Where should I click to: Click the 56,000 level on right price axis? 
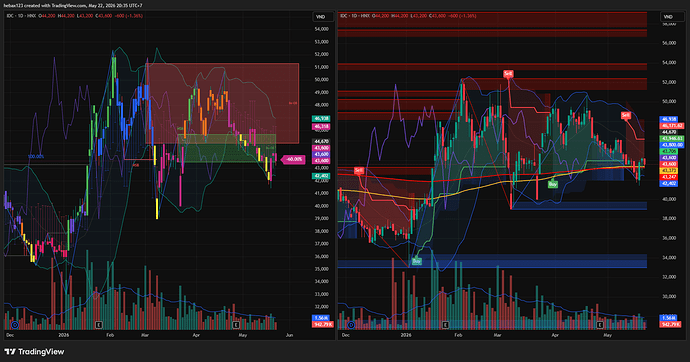click(x=669, y=43)
